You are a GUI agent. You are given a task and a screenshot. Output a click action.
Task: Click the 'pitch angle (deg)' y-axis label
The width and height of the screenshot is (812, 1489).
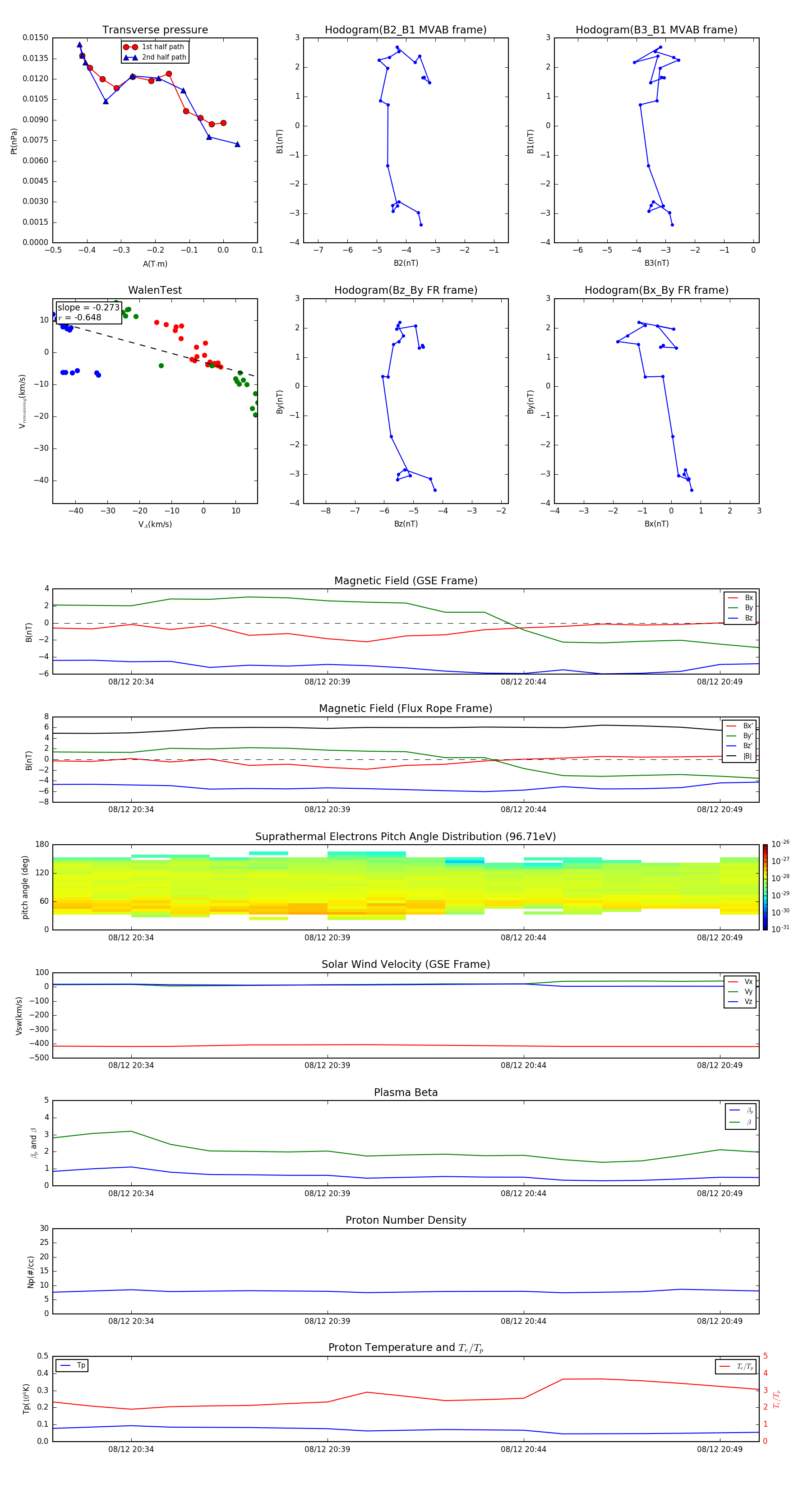coord(25,887)
